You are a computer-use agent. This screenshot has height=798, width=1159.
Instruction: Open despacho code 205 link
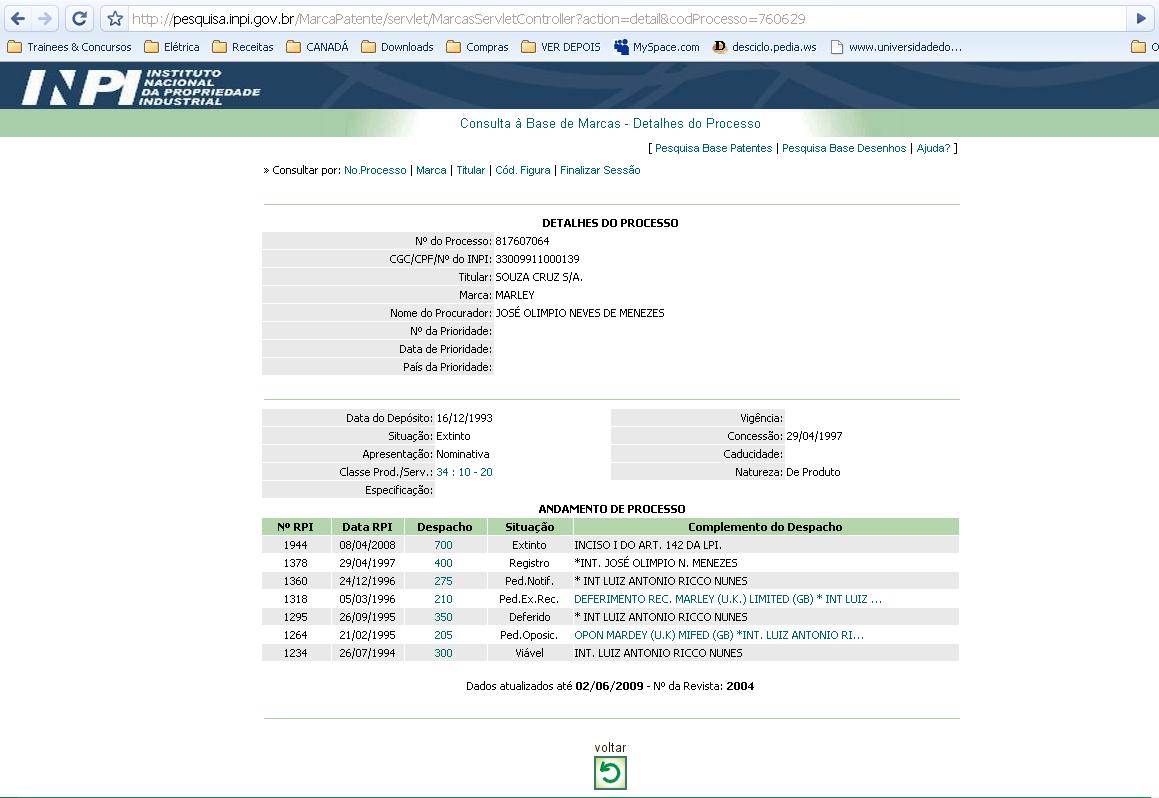443,635
